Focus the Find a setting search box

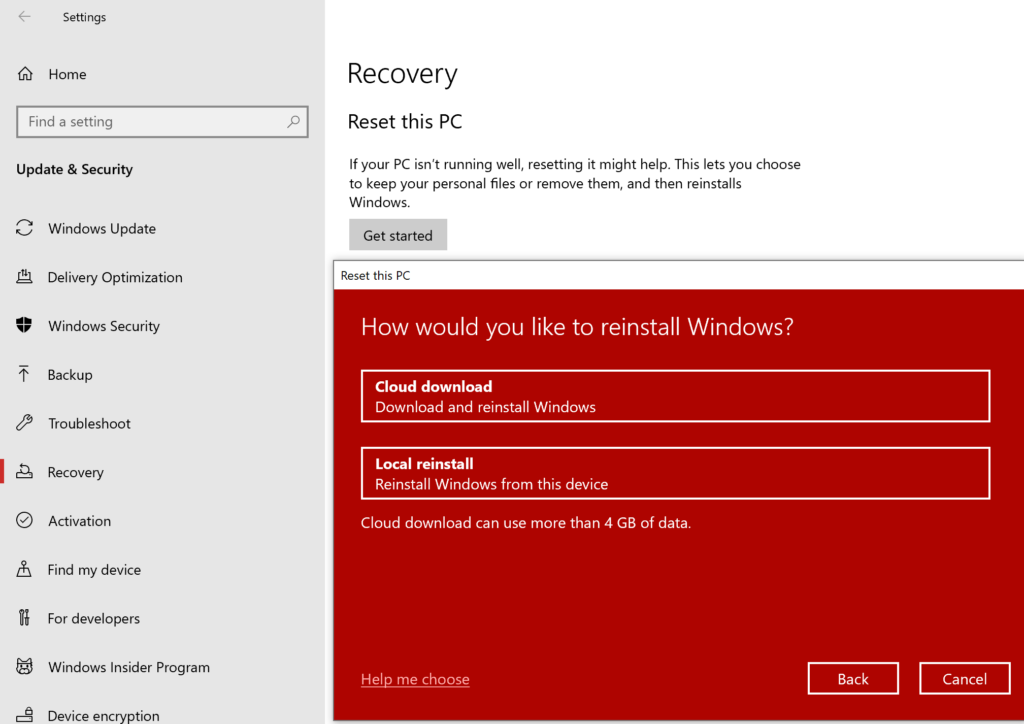coord(162,121)
